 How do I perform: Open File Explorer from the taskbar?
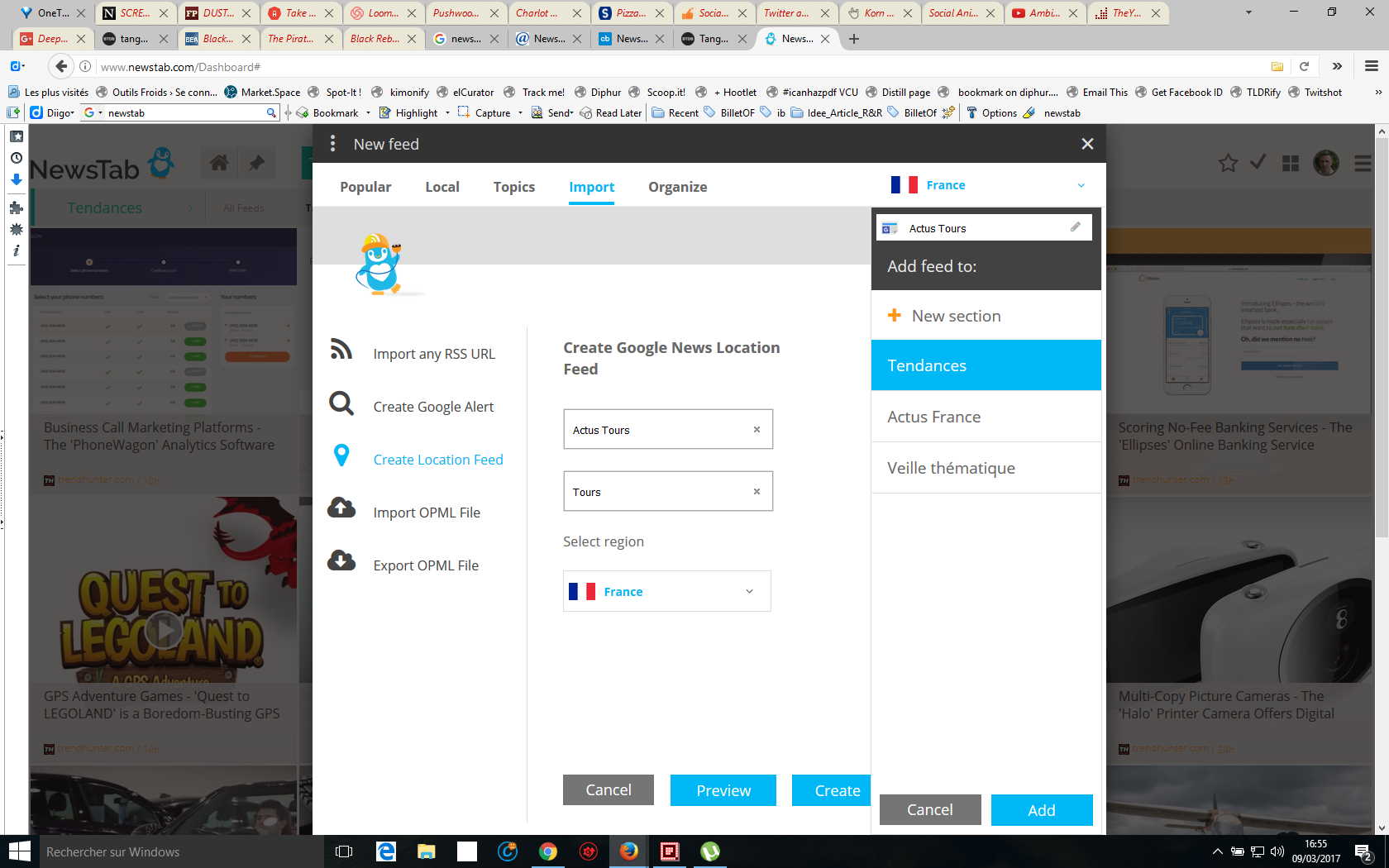(x=427, y=851)
